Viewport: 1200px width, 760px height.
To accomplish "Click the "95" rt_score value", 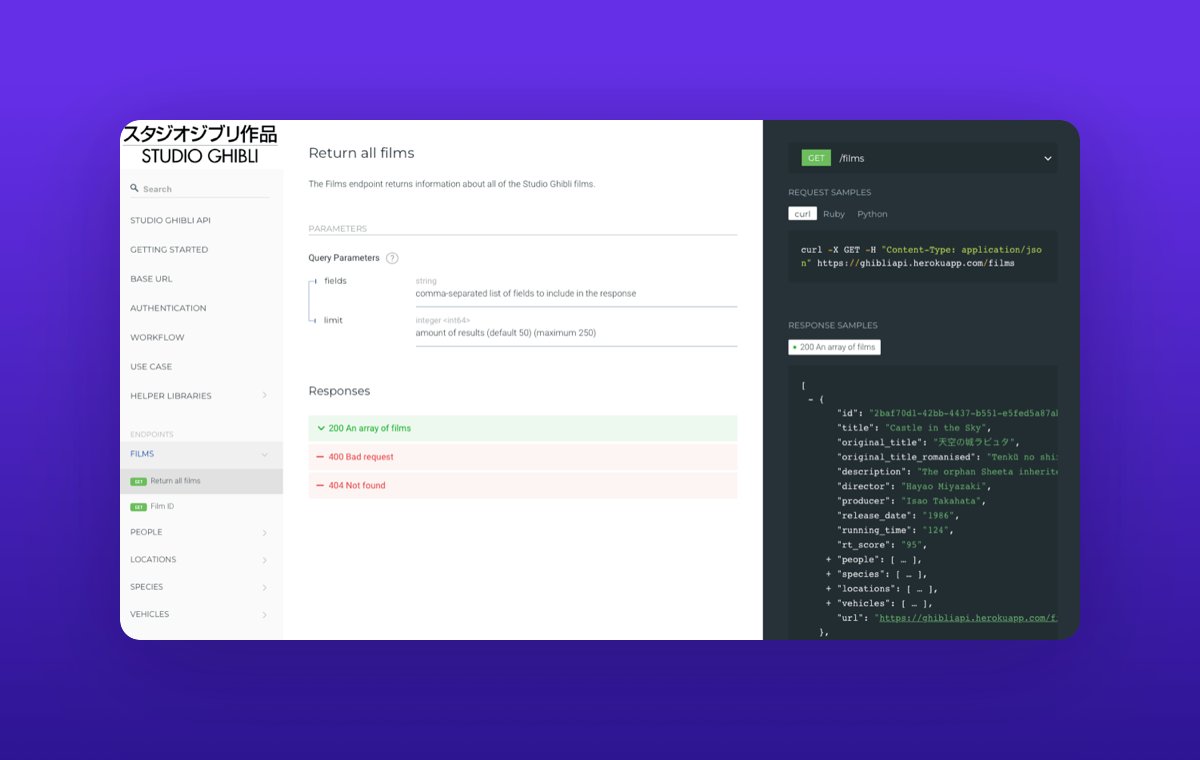I will click(x=911, y=545).
